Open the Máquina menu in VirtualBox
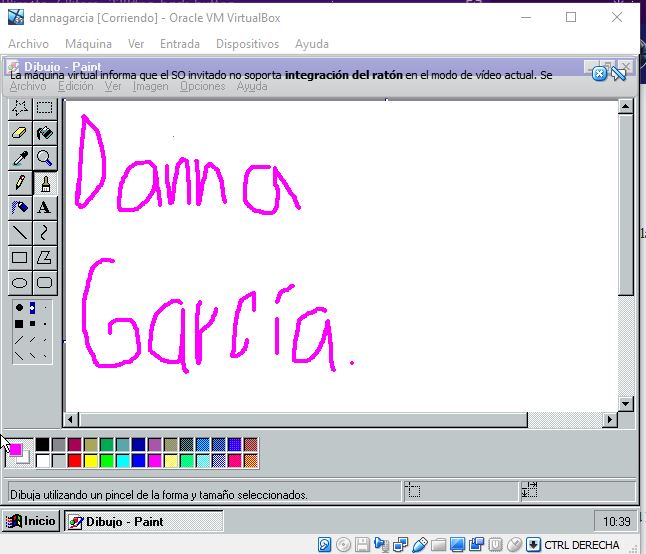This screenshot has height=554, width=646. click(88, 44)
